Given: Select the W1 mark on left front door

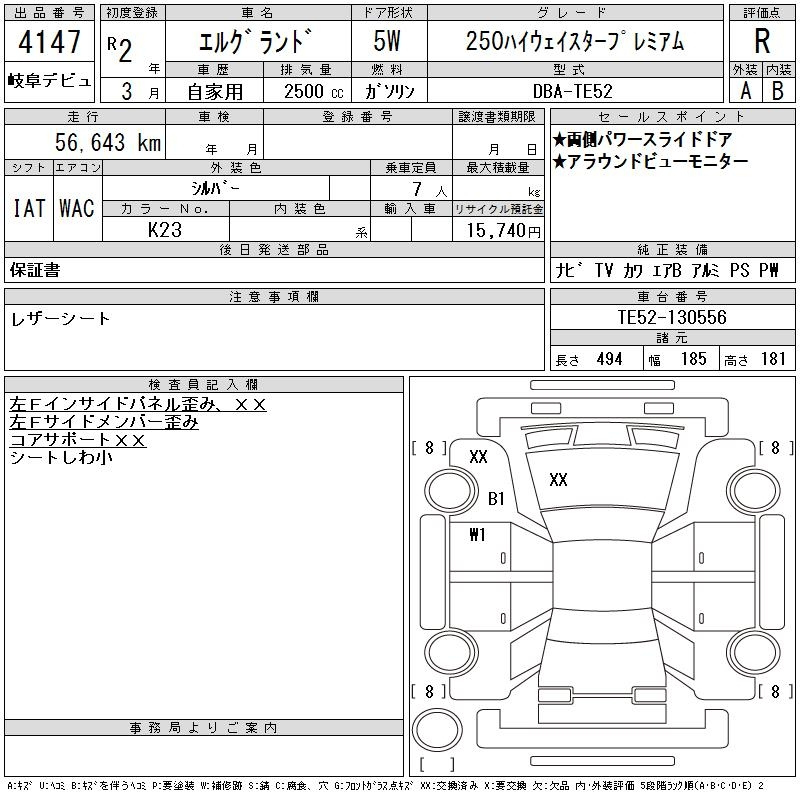Looking at the screenshot, I should pyautogui.click(x=478, y=535).
